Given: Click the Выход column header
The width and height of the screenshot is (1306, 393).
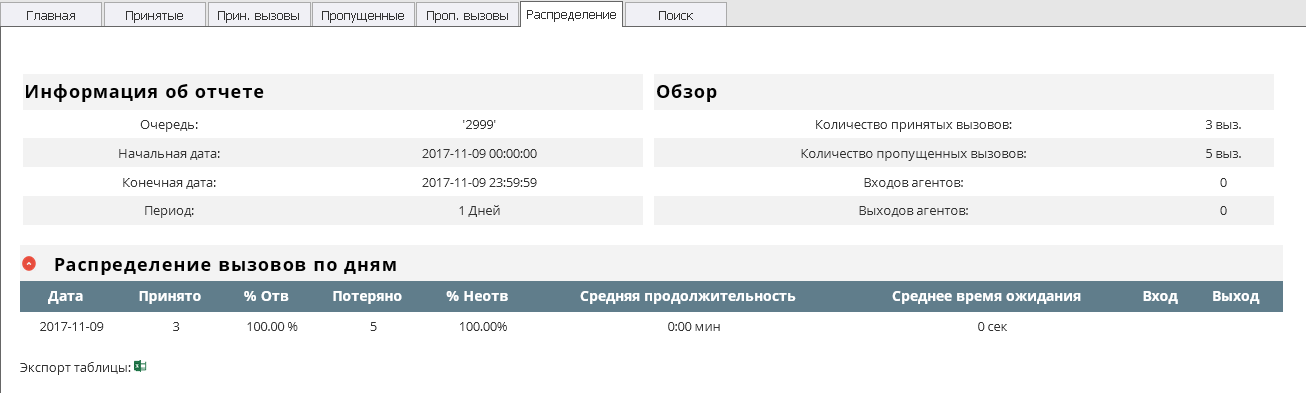Looking at the screenshot, I should pos(1236,296).
